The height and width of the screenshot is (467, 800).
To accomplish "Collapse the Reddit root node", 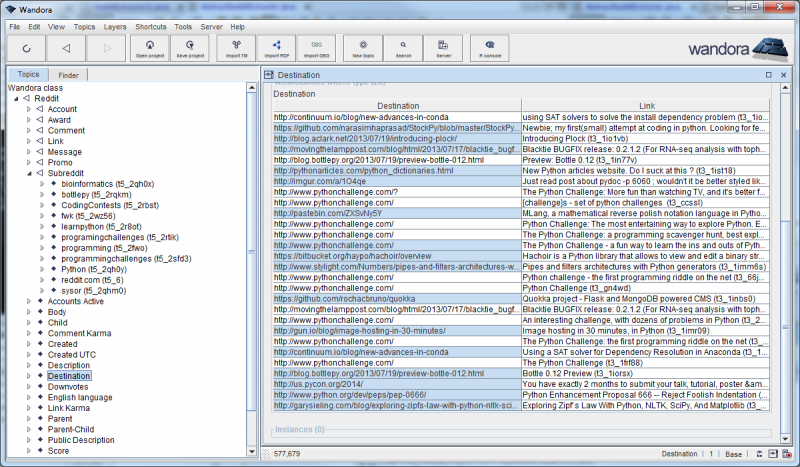I will tap(15, 98).
